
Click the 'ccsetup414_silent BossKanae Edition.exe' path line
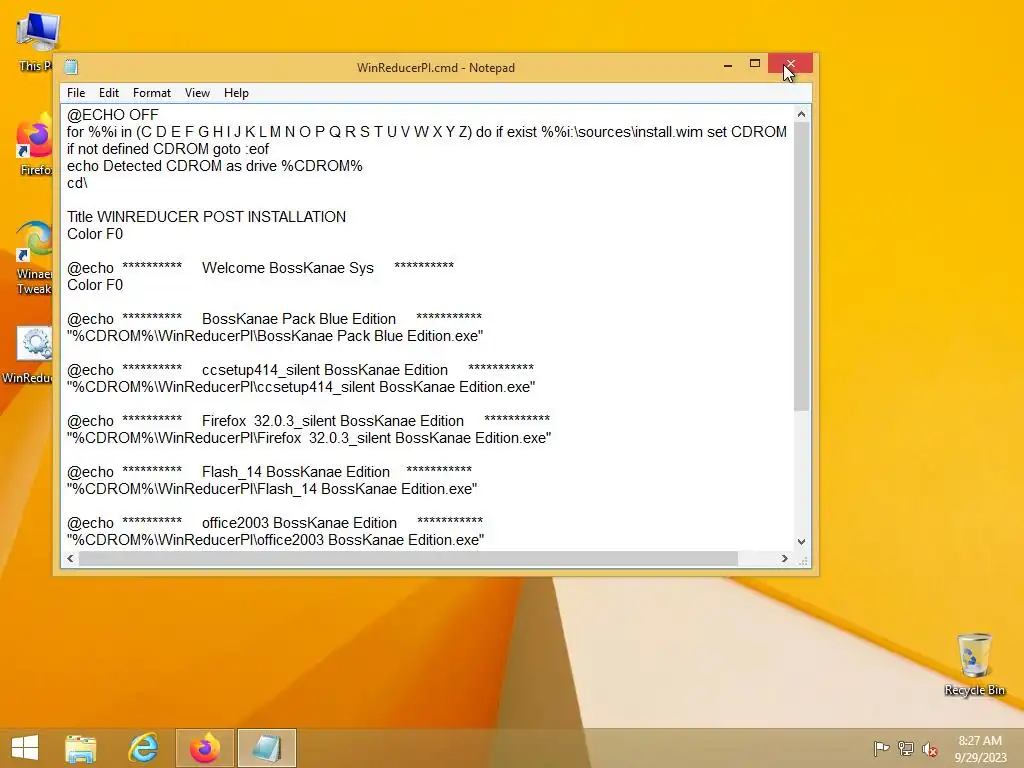pyautogui.click(x=301, y=387)
